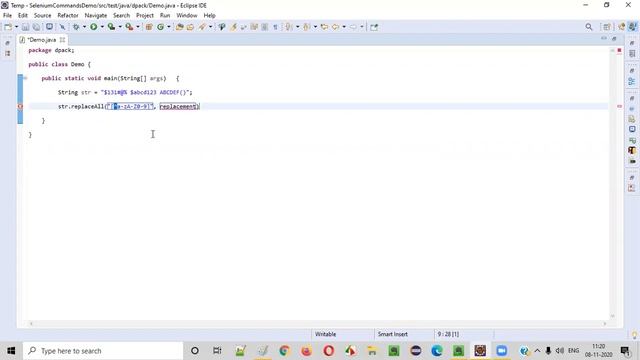Open the Windows Start menu
Viewport: 640px width, 360px height.
(11, 351)
